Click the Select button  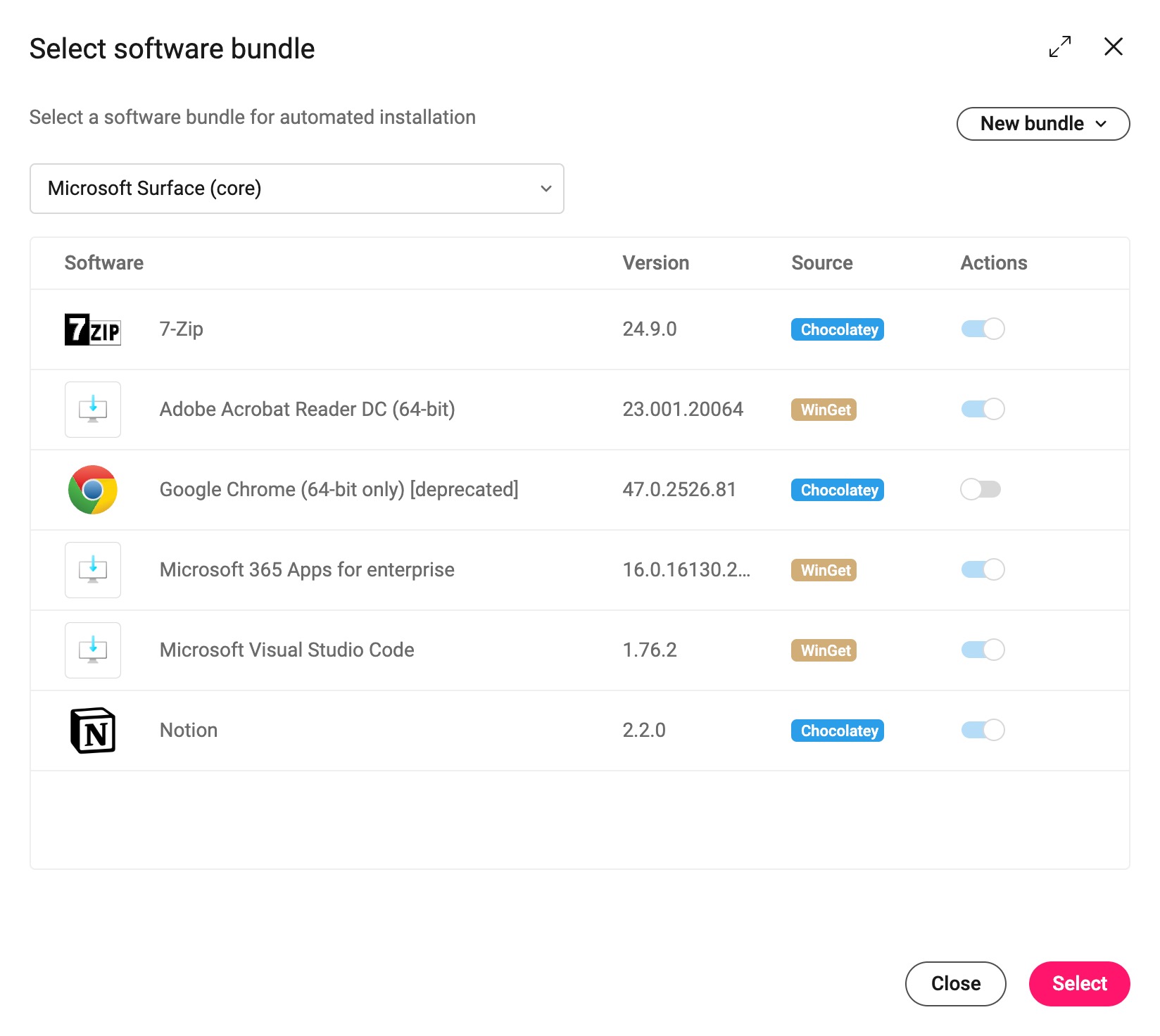click(x=1080, y=984)
